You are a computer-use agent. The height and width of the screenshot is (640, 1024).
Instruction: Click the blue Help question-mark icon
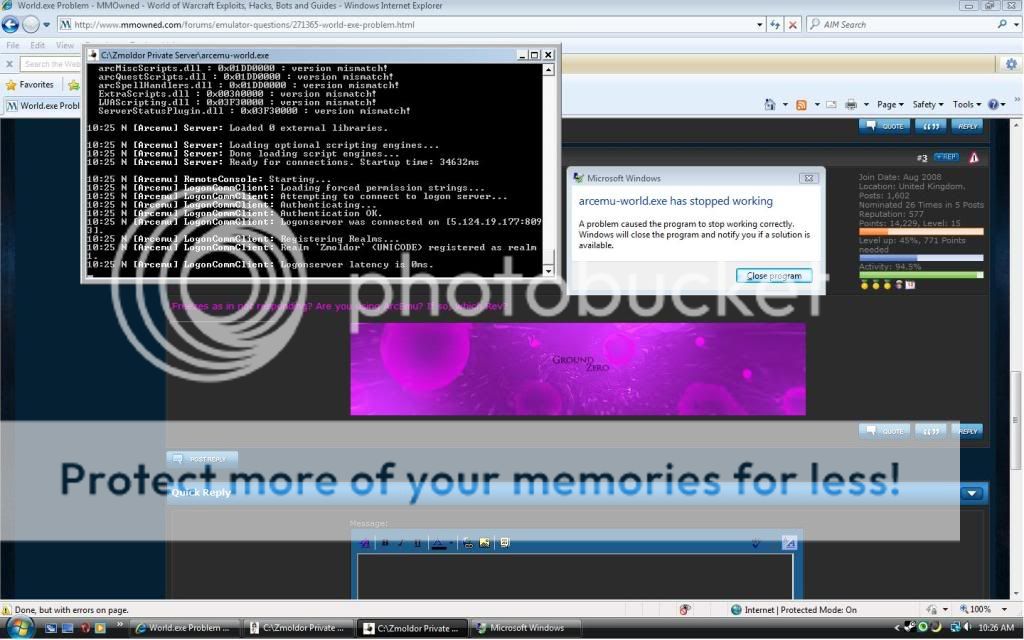tap(993, 104)
